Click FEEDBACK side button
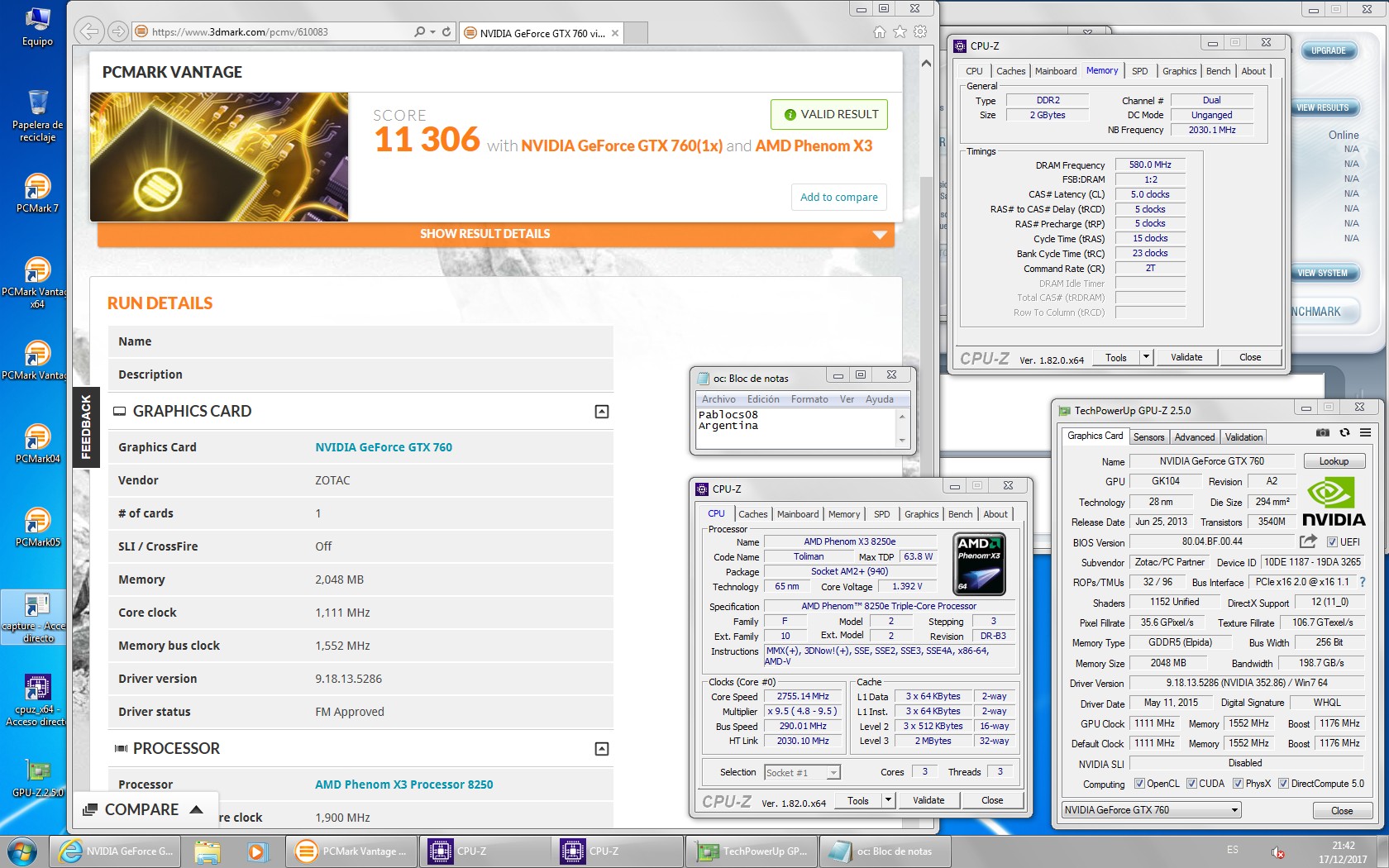This screenshot has height=868, width=1389. click(86, 427)
